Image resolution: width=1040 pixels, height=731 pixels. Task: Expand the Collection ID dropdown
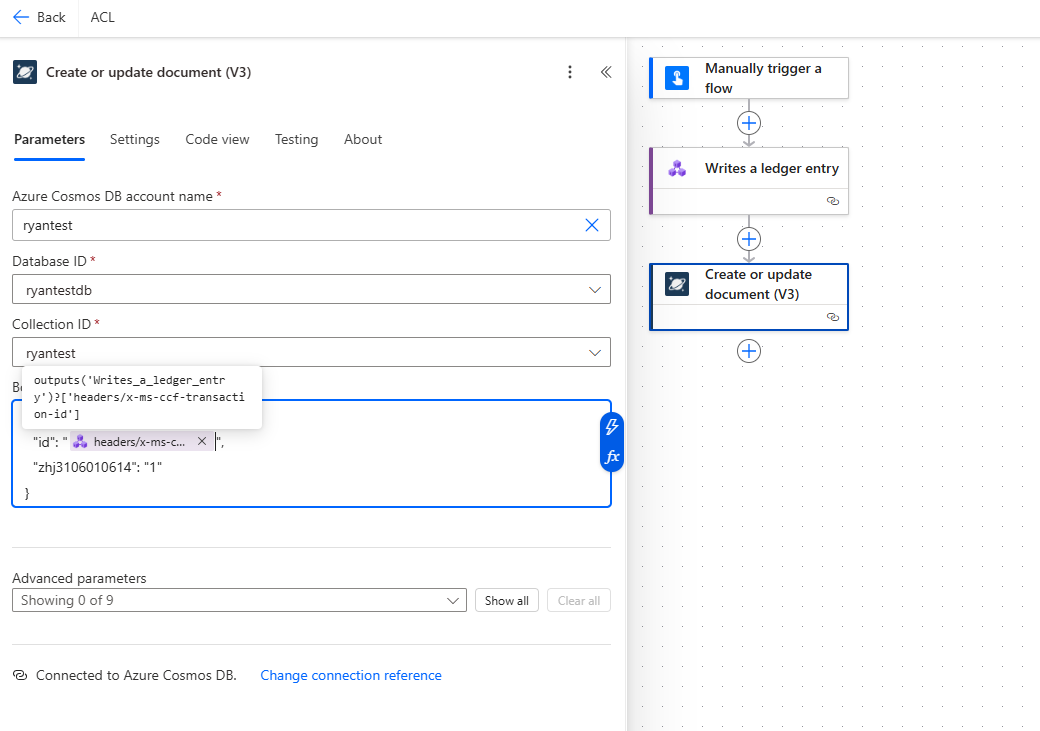coord(596,352)
